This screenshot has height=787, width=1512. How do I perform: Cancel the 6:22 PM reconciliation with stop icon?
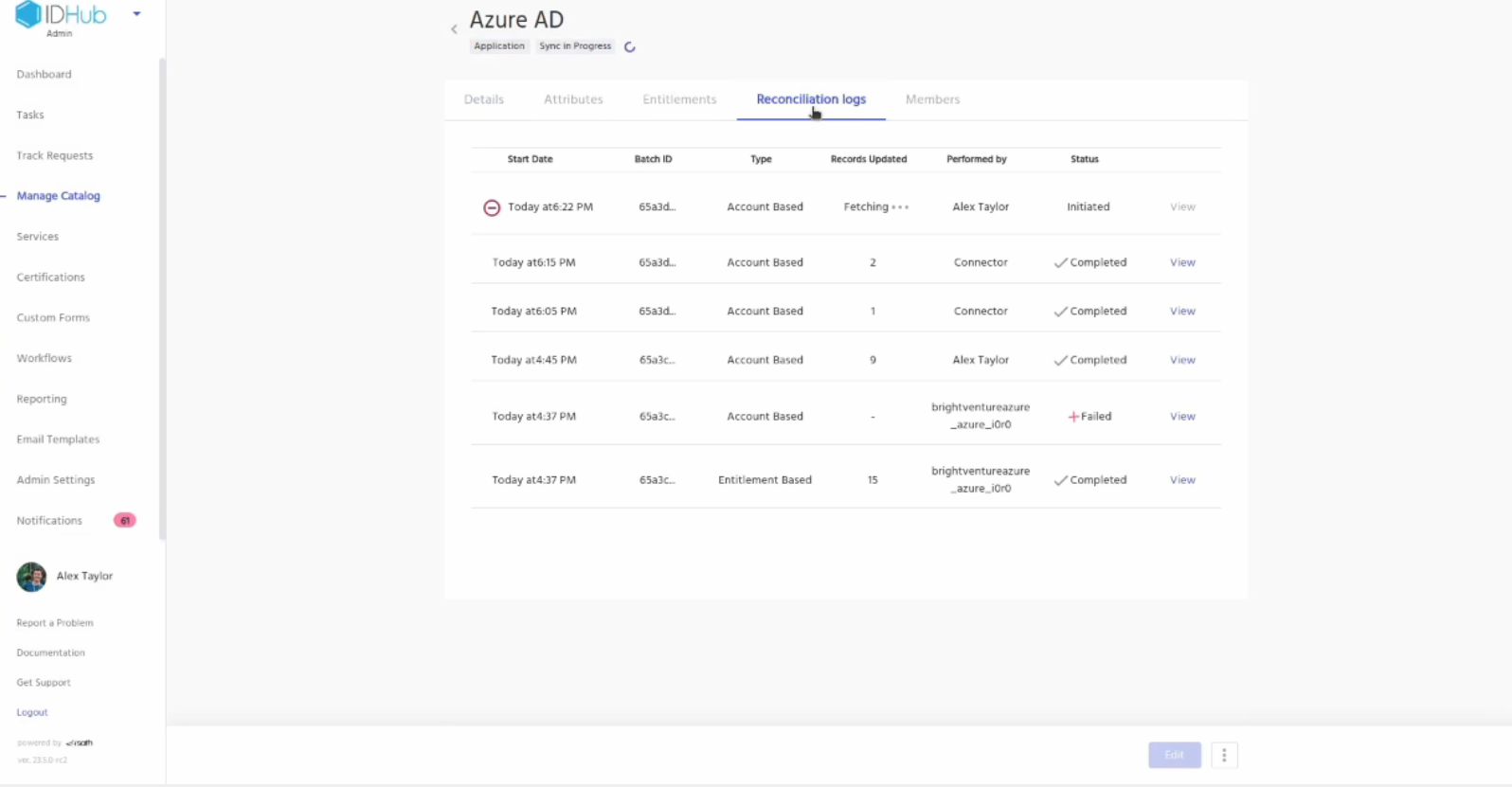492,207
